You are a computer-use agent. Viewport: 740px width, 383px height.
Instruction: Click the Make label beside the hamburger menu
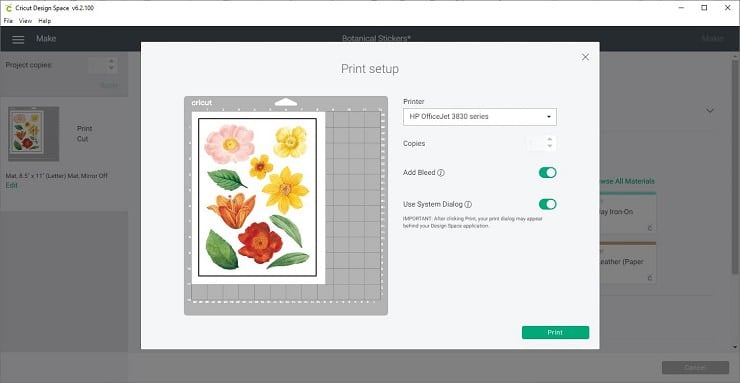point(46,39)
